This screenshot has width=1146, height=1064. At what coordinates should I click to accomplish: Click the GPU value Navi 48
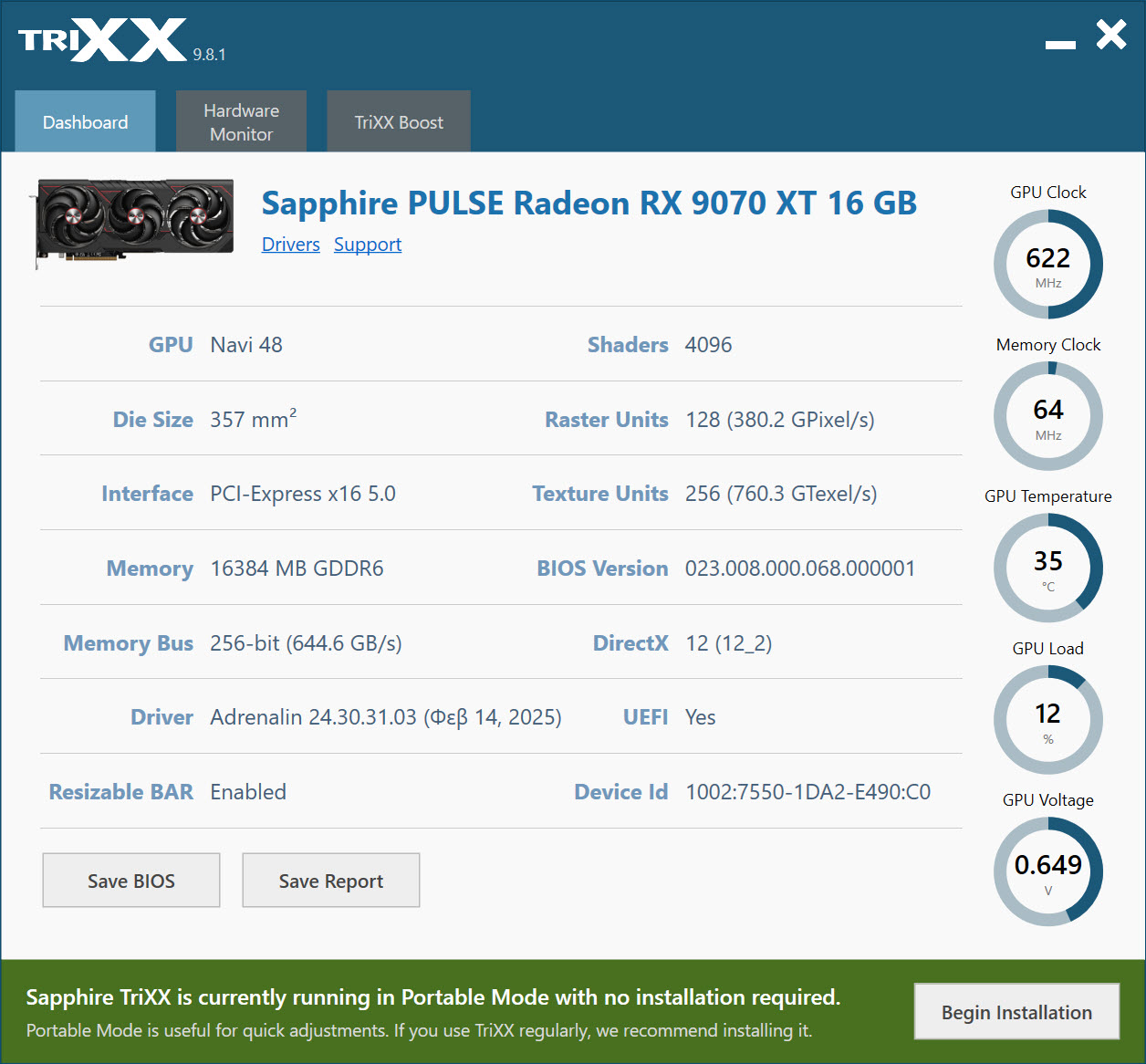(246, 345)
